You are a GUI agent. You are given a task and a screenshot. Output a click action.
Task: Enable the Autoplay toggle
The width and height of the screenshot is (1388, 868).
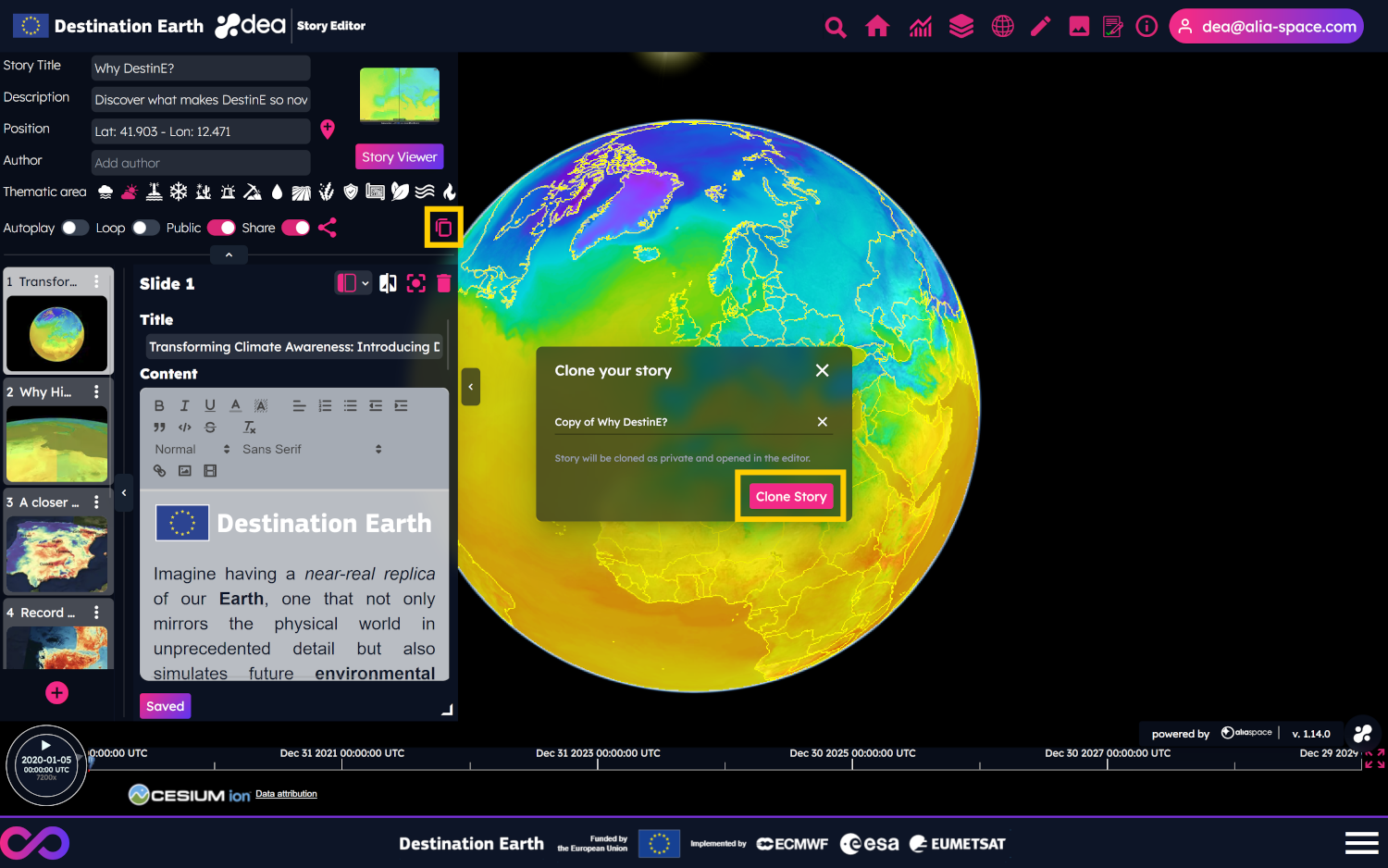click(75, 228)
